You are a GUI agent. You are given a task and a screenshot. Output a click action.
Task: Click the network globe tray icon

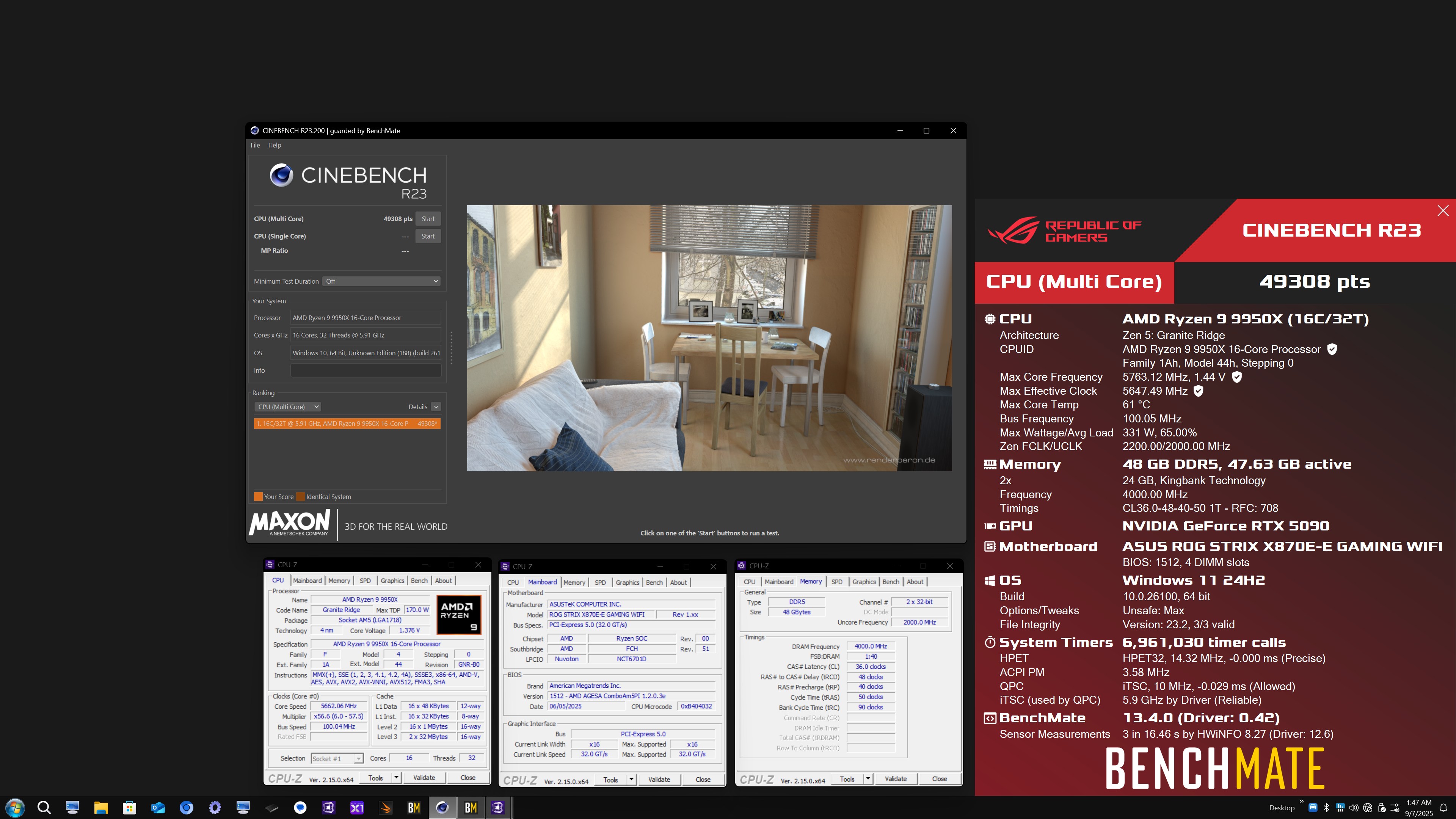pyautogui.click(x=1368, y=808)
